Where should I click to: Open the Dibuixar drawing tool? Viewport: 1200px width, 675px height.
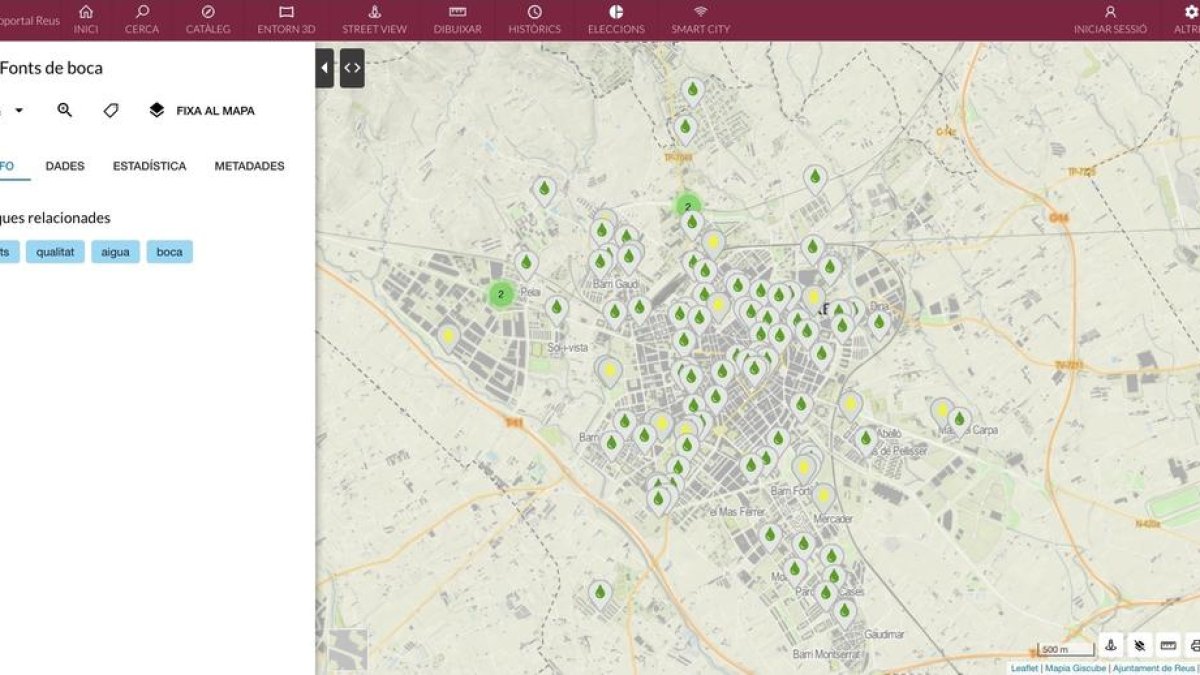click(457, 19)
